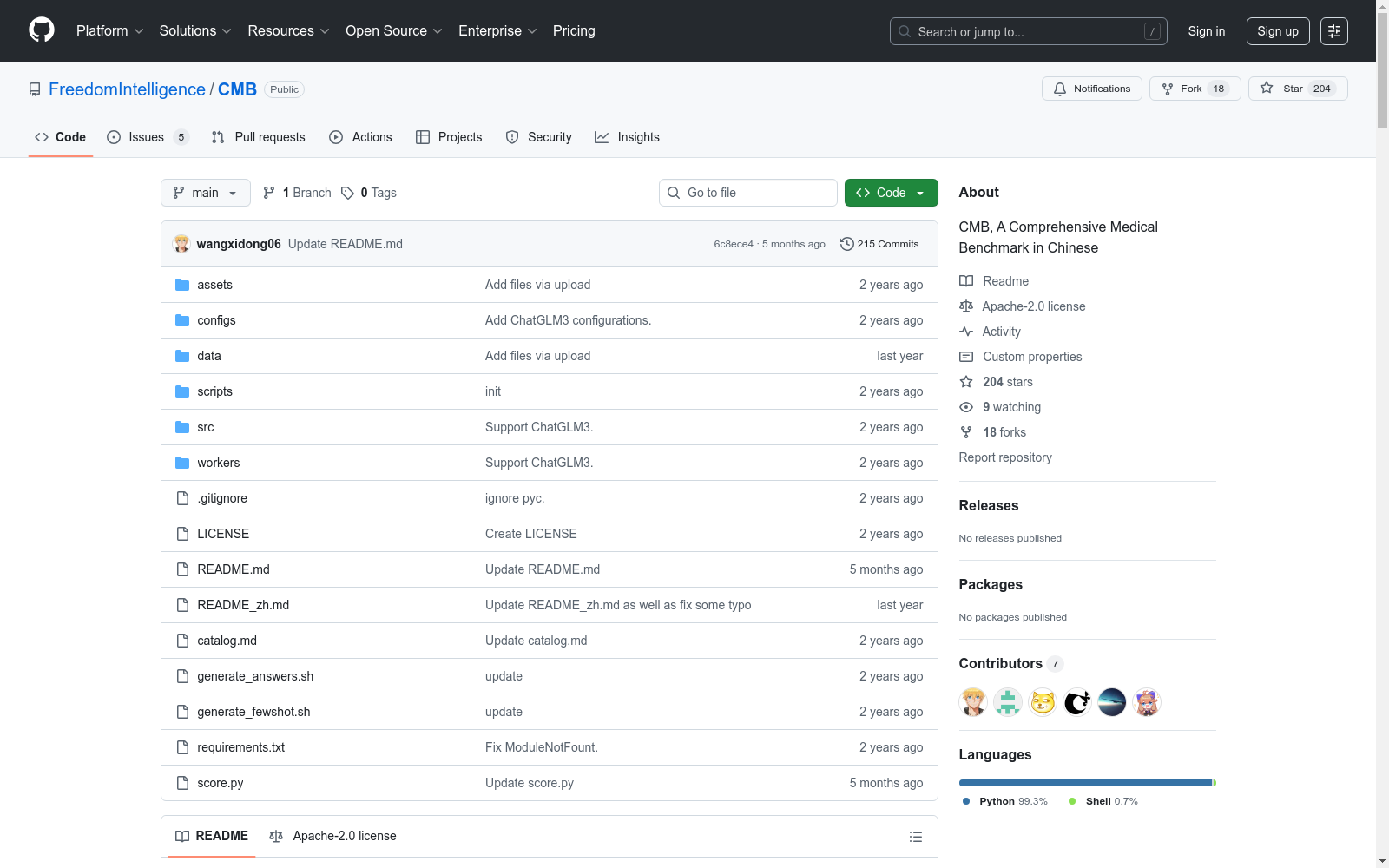The image size is (1389, 868).
Task: Click wangxidong06 avatar in latest commit
Action: tap(181, 244)
